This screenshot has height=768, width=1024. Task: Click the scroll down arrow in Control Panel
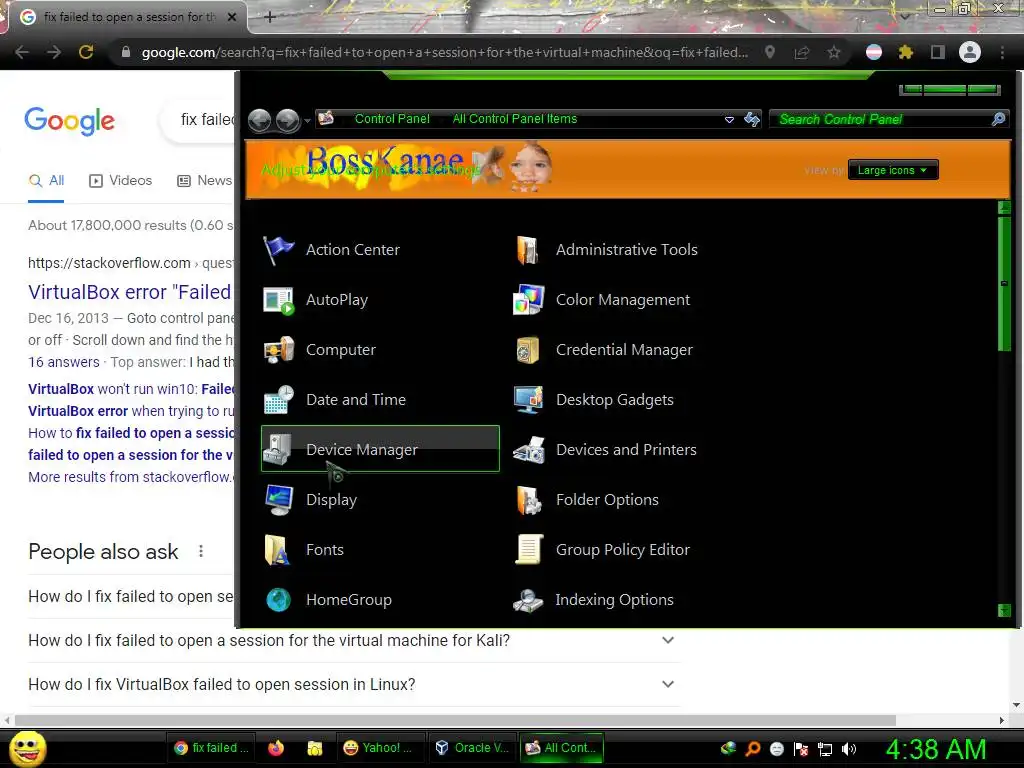click(x=1004, y=611)
